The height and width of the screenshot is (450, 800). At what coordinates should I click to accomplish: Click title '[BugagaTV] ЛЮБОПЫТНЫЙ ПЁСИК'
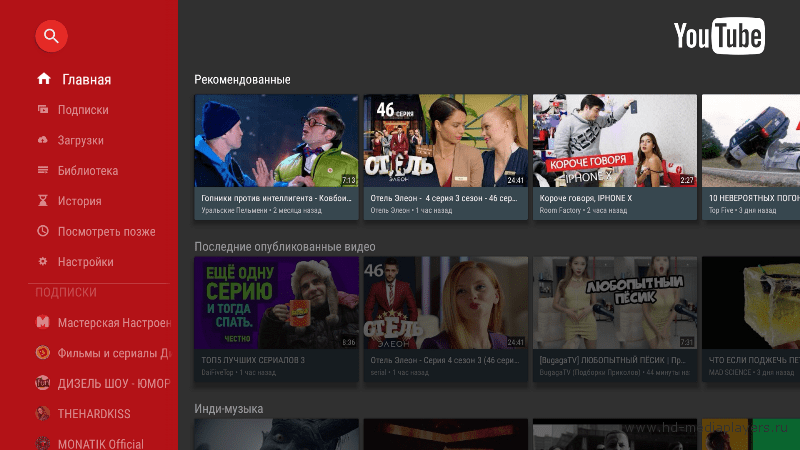(612, 360)
